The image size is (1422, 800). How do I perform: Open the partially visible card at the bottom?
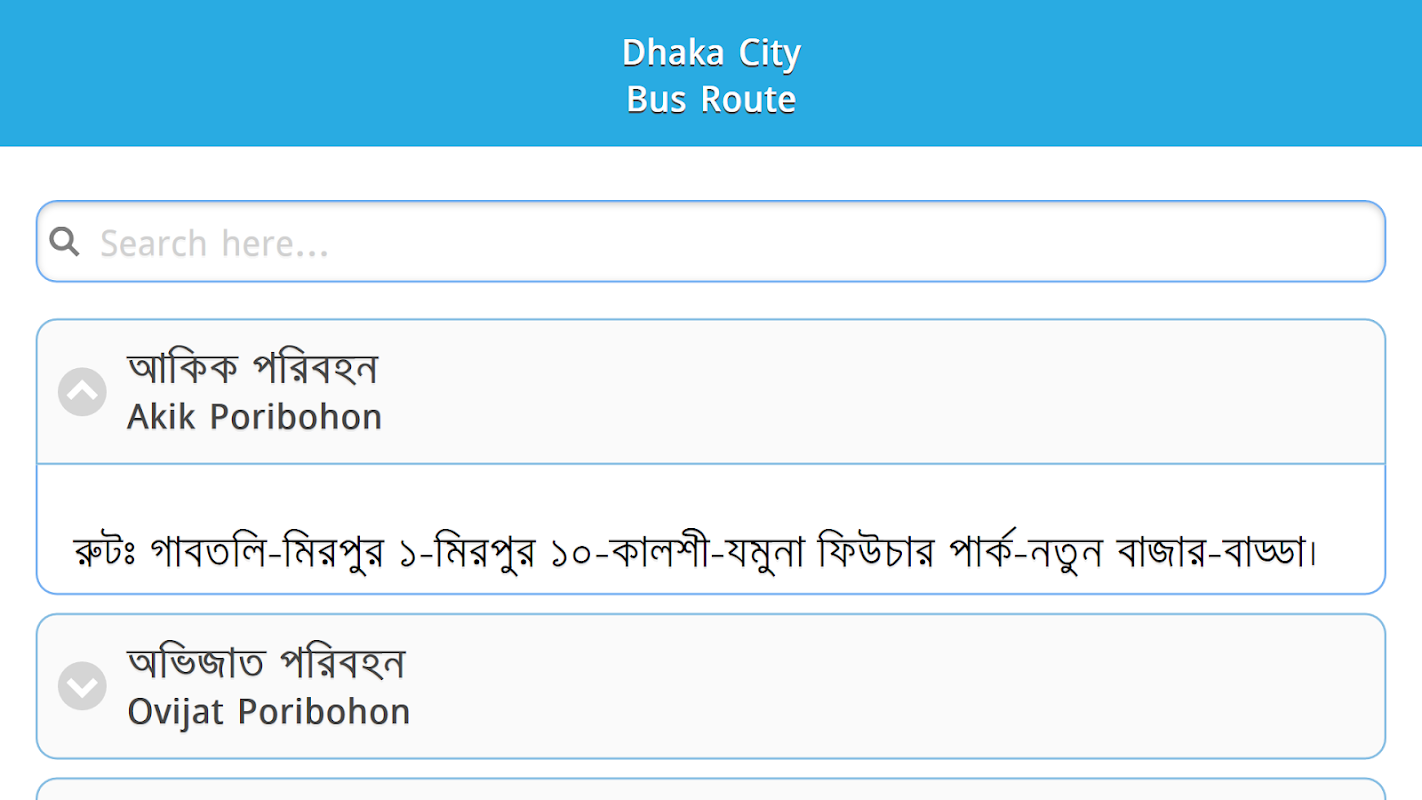click(710, 790)
